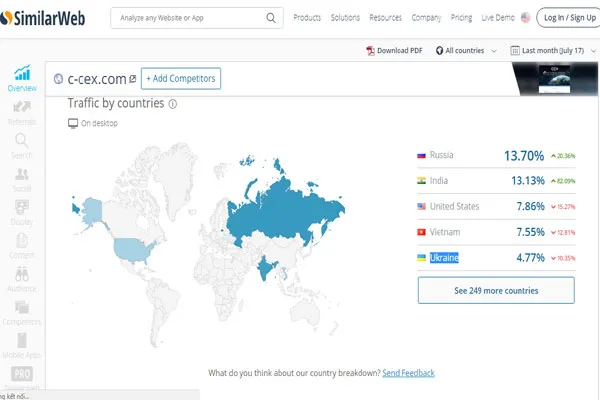This screenshot has height=400, width=600.
Task: Select the Russia country name
Action: pyautogui.click(x=441, y=155)
